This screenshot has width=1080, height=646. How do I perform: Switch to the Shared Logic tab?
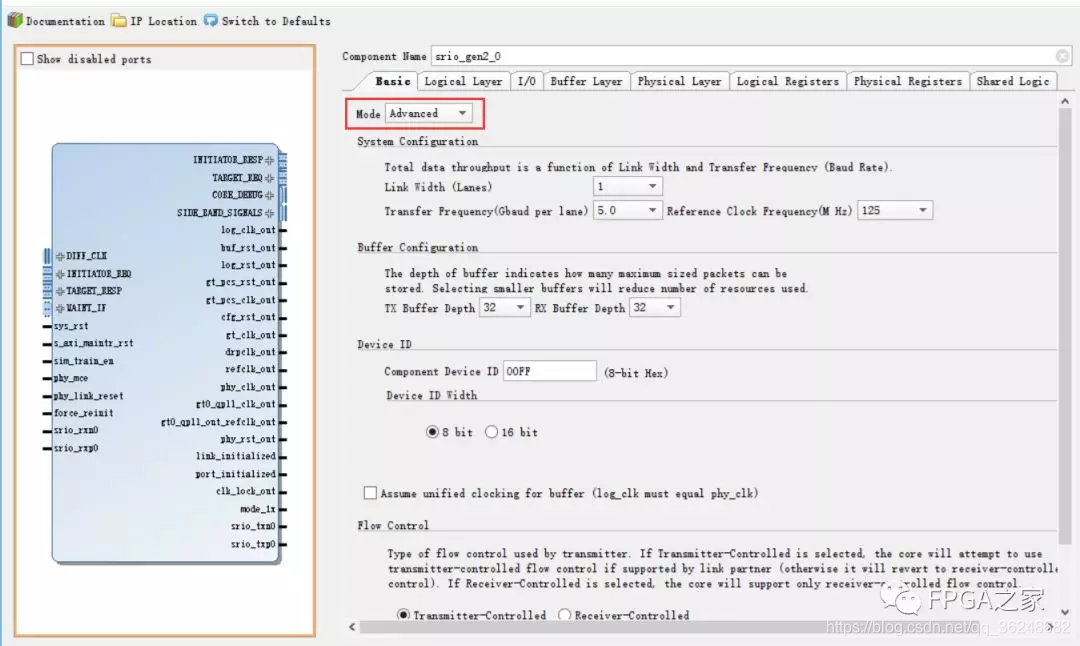coord(1012,81)
